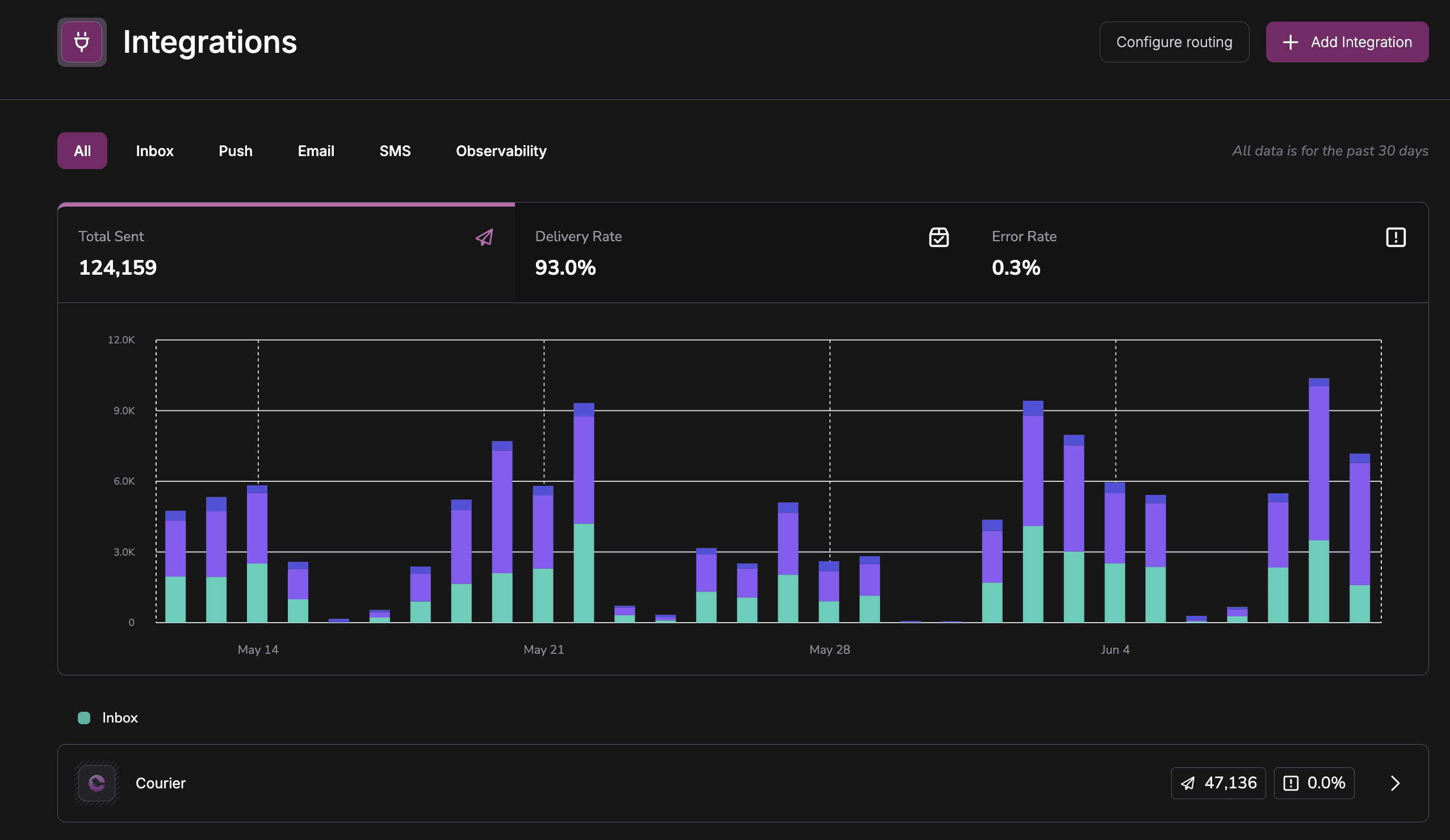This screenshot has width=1450, height=840.
Task: Click the Inbox legend color swatch
Action: 84,717
